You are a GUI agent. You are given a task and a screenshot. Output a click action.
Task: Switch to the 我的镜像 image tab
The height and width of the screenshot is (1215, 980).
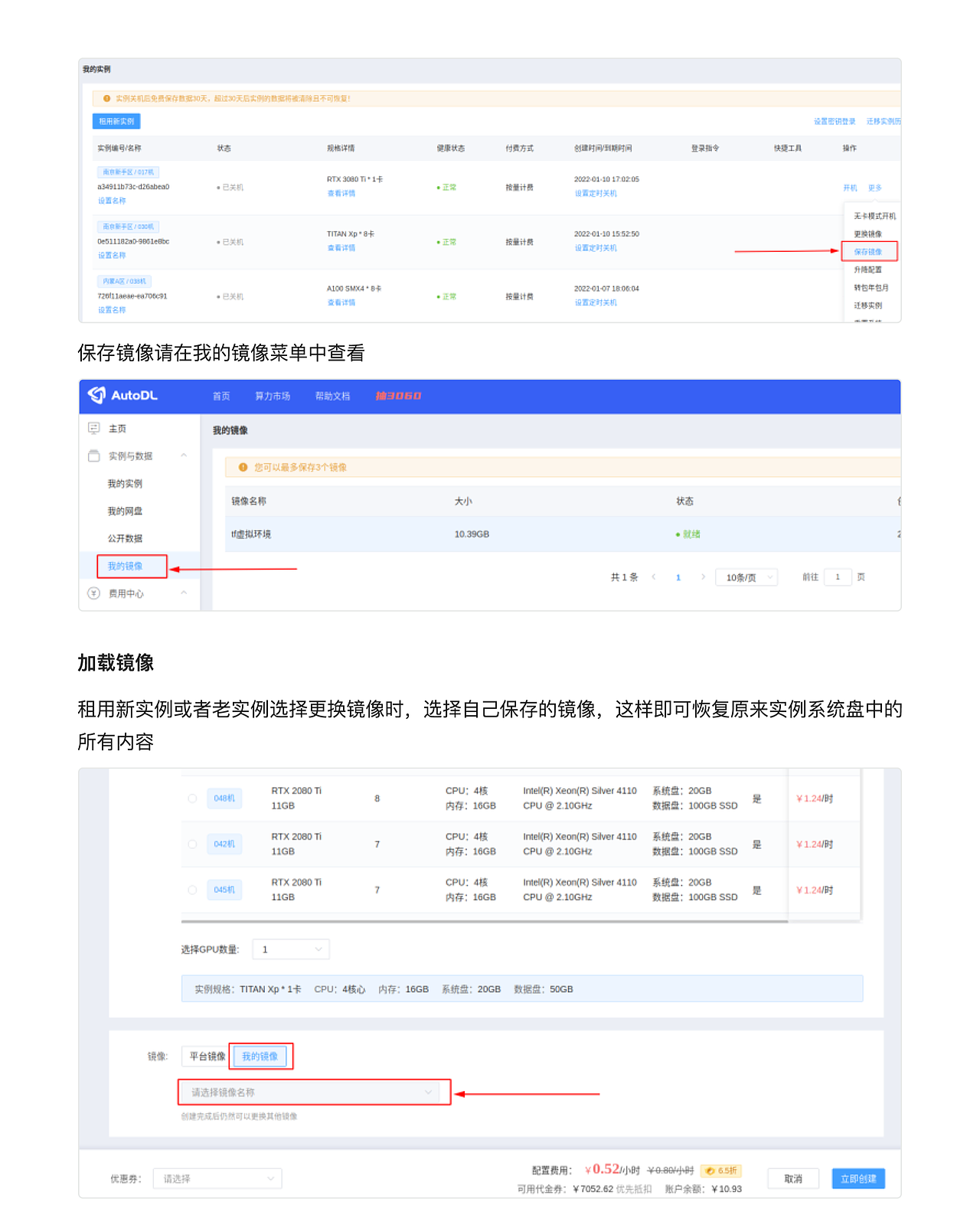[260, 1057]
